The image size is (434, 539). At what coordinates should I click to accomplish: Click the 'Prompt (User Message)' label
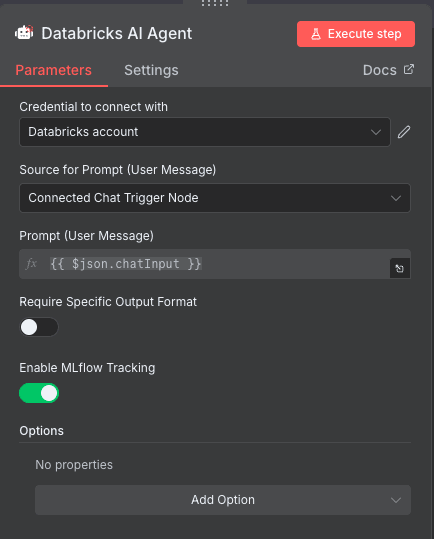pos(87,236)
